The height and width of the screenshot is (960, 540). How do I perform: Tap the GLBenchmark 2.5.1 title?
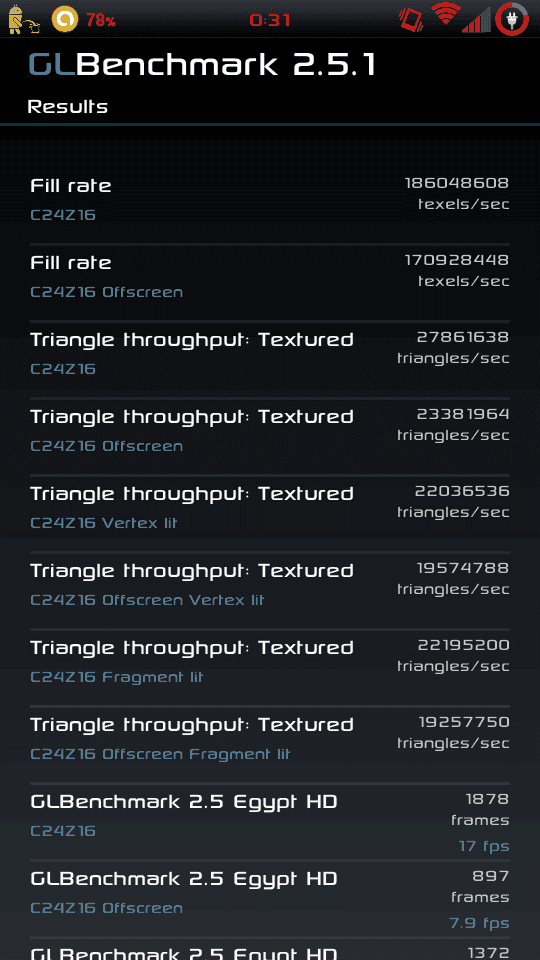(202, 66)
